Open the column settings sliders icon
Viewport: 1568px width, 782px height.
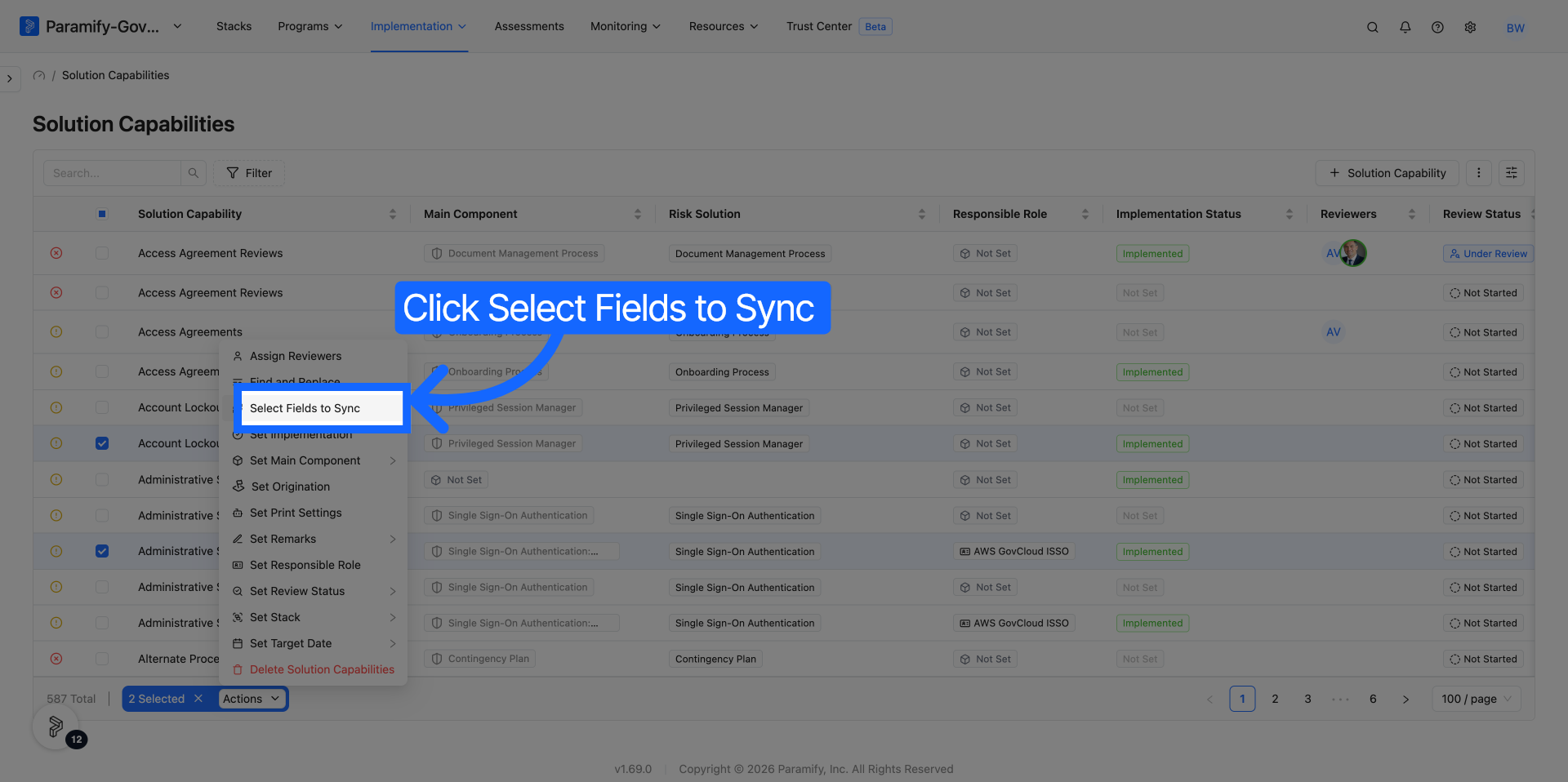point(1512,173)
